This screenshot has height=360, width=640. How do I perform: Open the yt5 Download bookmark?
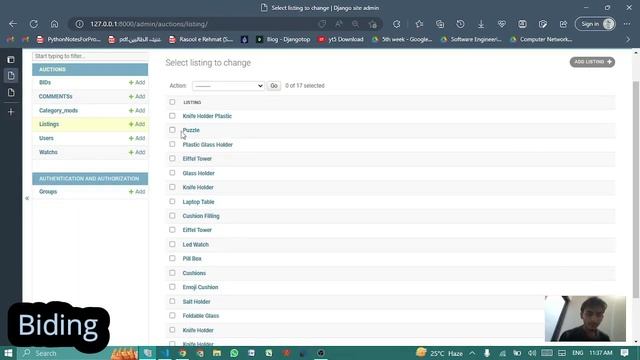click(341, 40)
